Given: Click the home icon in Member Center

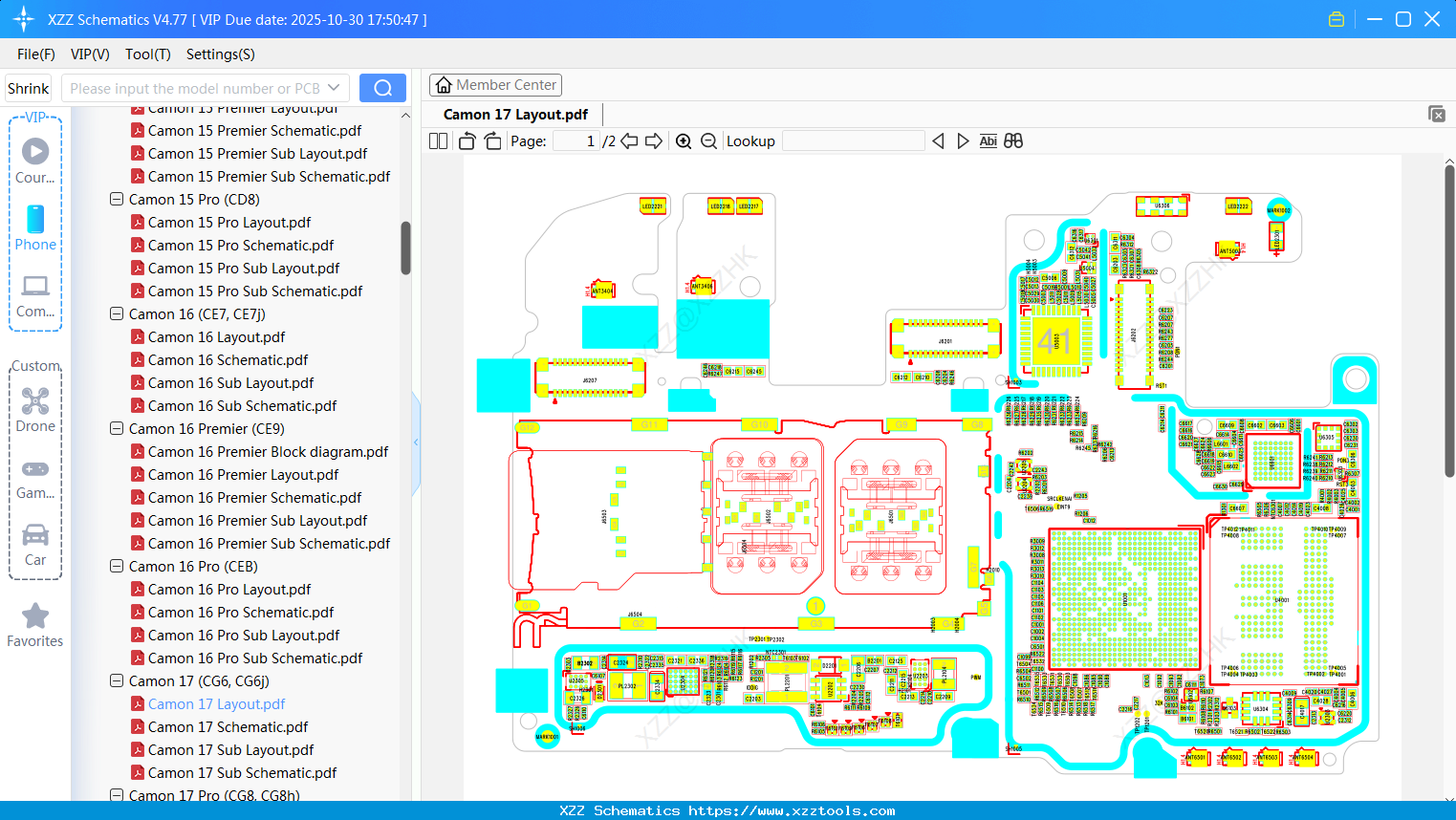Looking at the screenshot, I should click(444, 85).
